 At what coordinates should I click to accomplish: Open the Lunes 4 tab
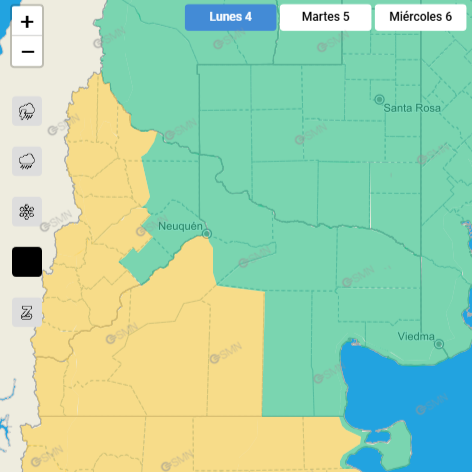click(230, 17)
